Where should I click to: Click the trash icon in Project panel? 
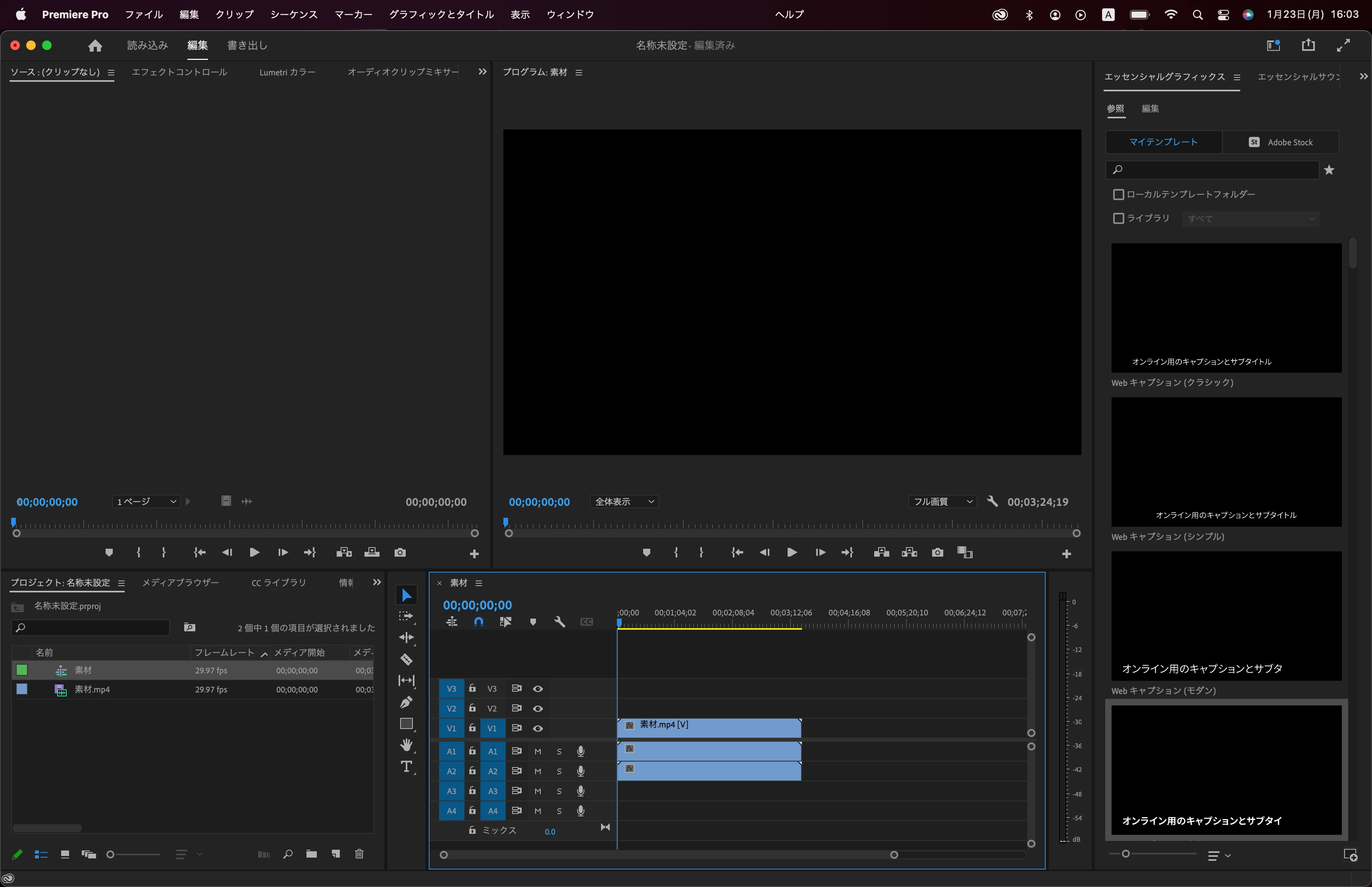(359, 854)
